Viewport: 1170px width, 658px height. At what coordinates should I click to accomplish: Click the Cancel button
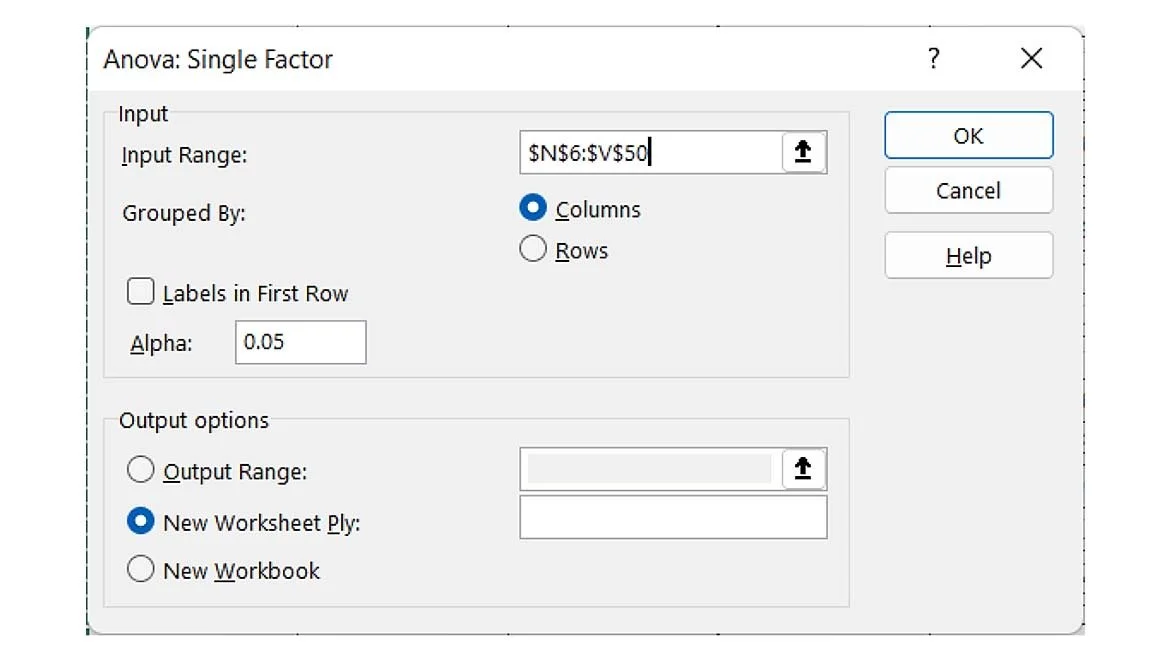(967, 190)
